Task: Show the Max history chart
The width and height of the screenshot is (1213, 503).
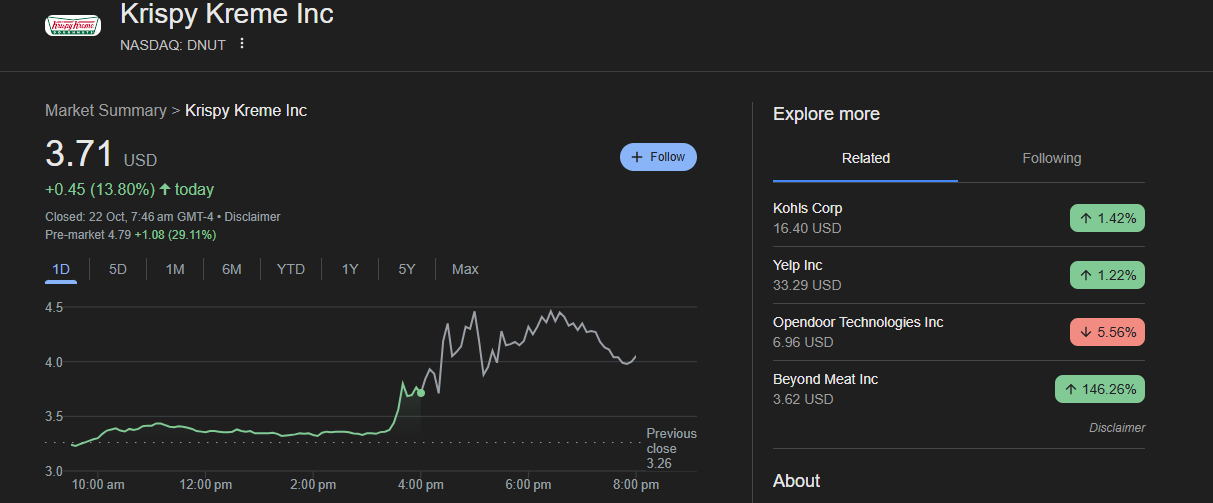Action: [465, 269]
